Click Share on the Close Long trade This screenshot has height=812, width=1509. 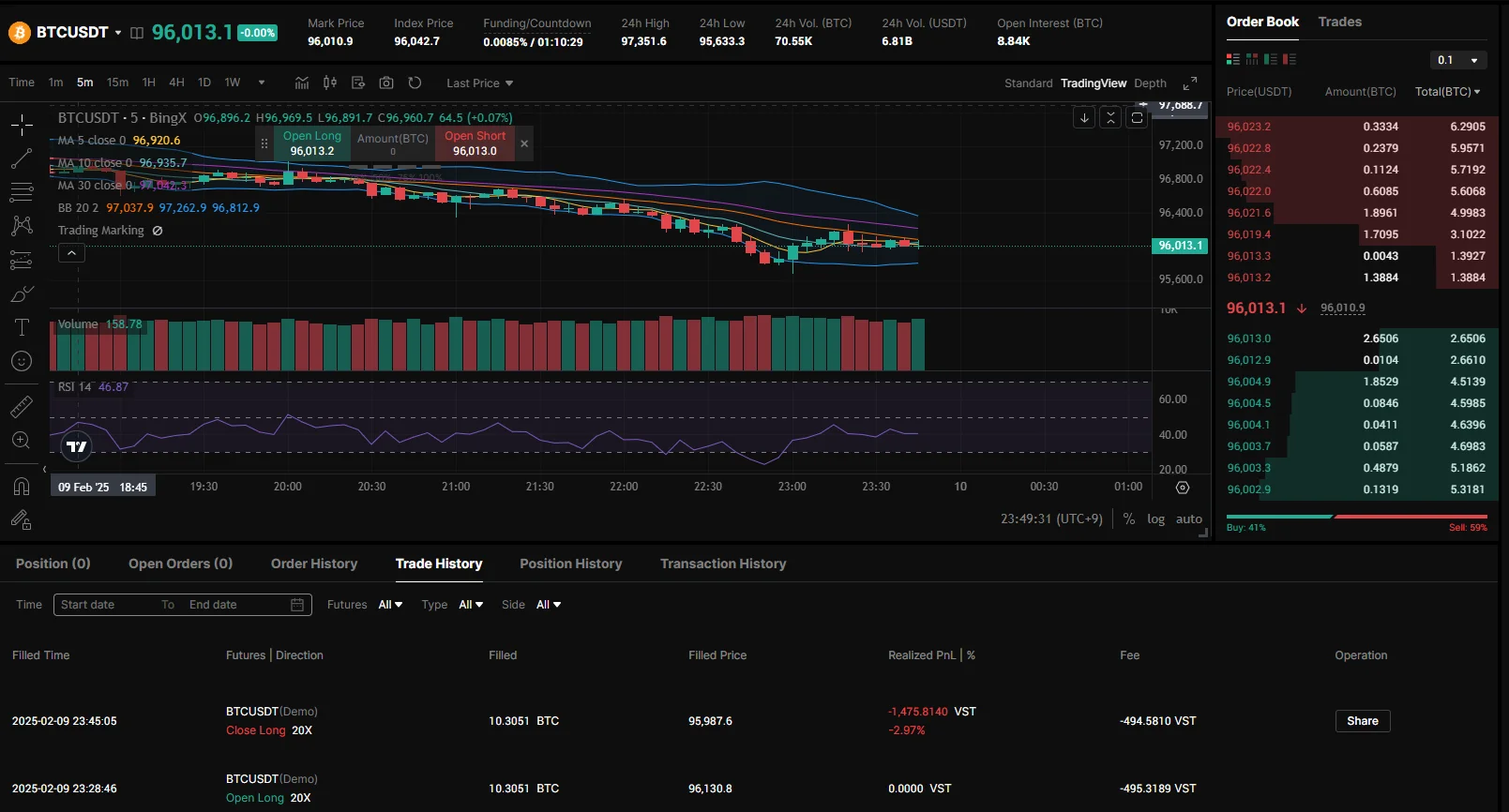point(1363,721)
